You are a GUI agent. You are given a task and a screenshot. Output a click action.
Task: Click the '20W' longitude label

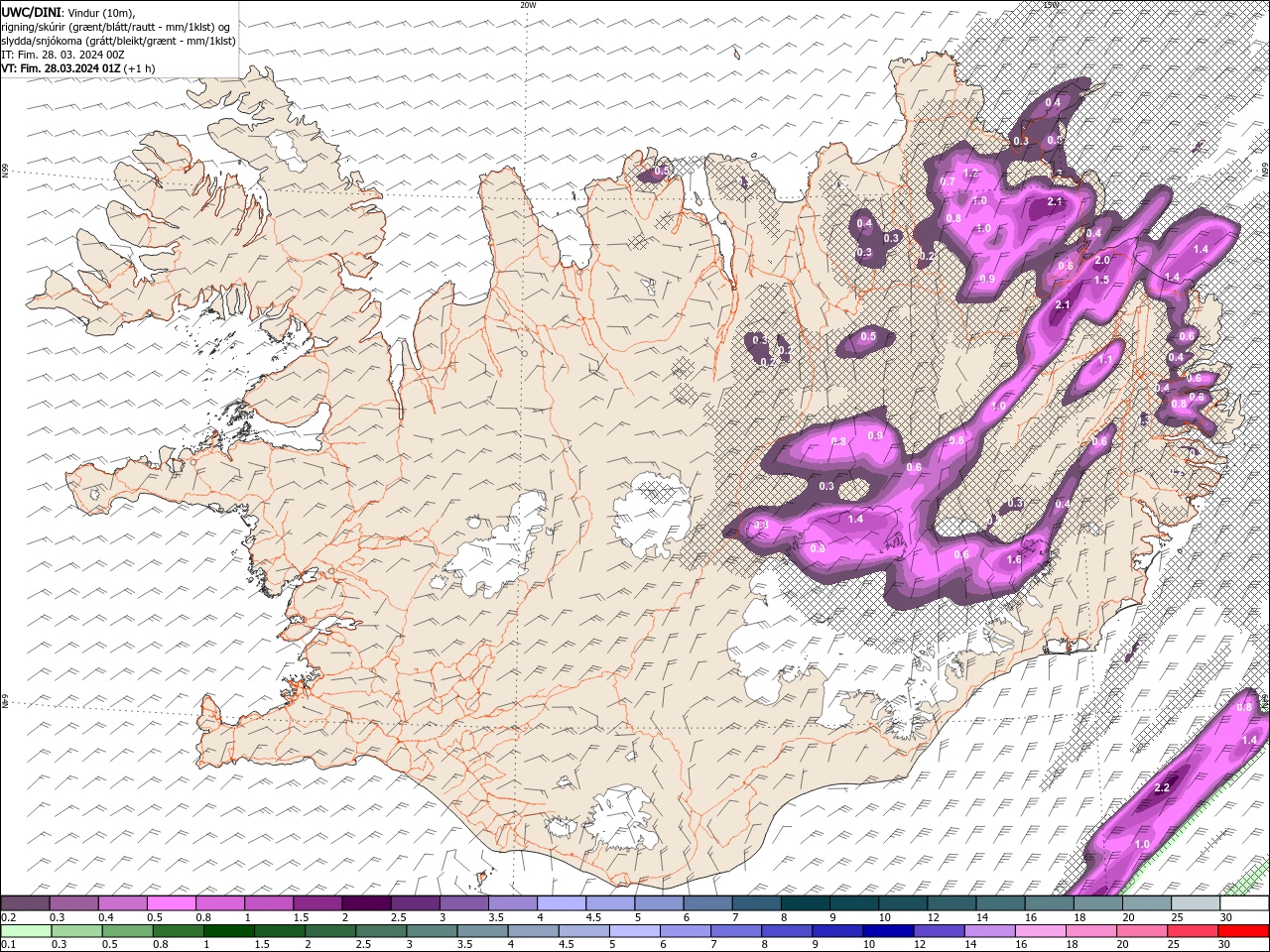pos(528,5)
